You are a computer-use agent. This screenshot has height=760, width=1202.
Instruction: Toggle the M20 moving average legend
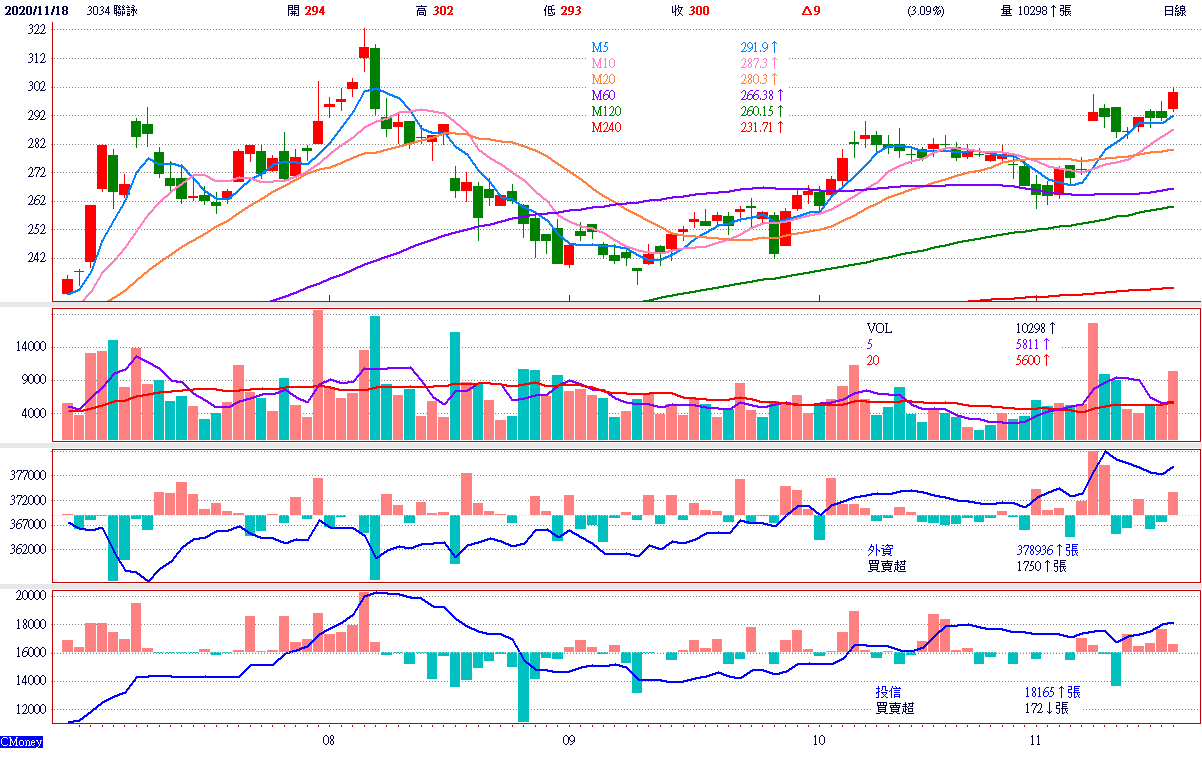tap(603, 79)
